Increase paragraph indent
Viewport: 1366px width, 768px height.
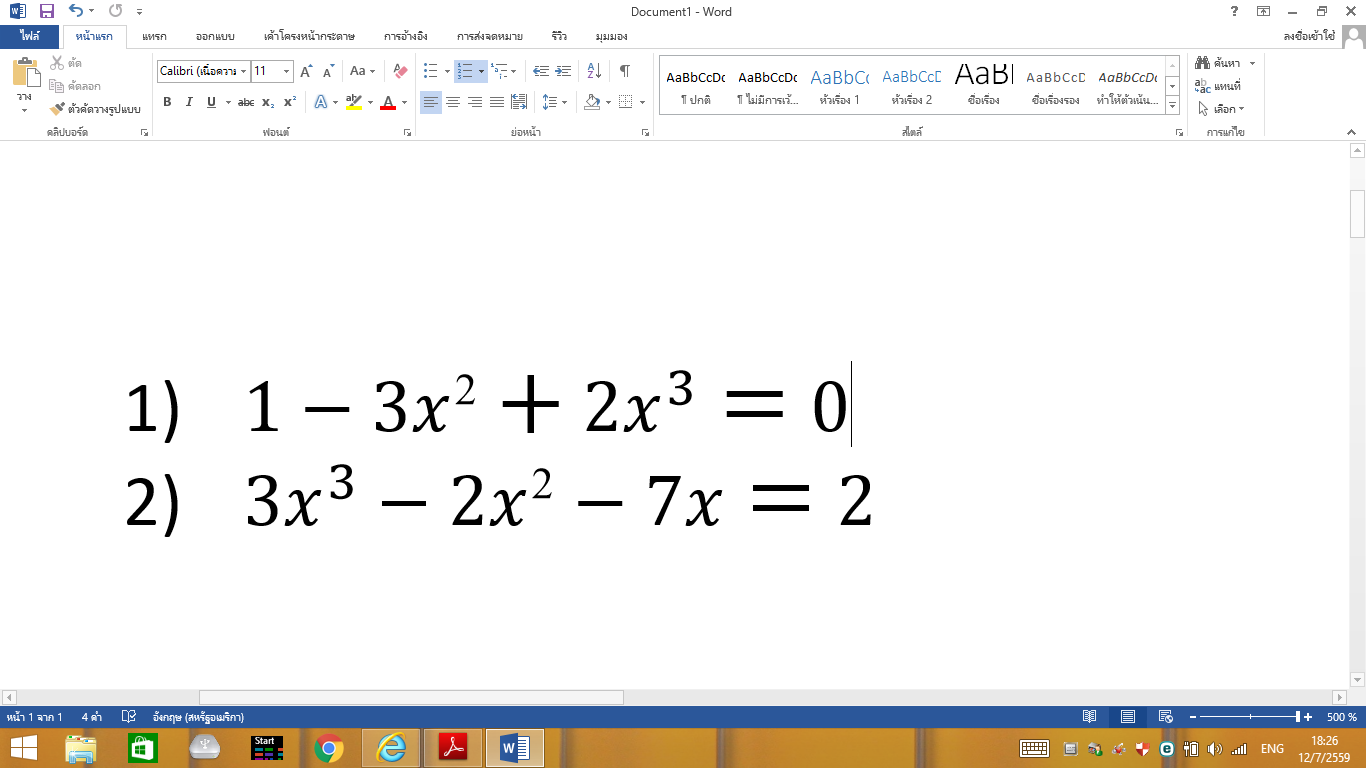click(x=563, y=71)
